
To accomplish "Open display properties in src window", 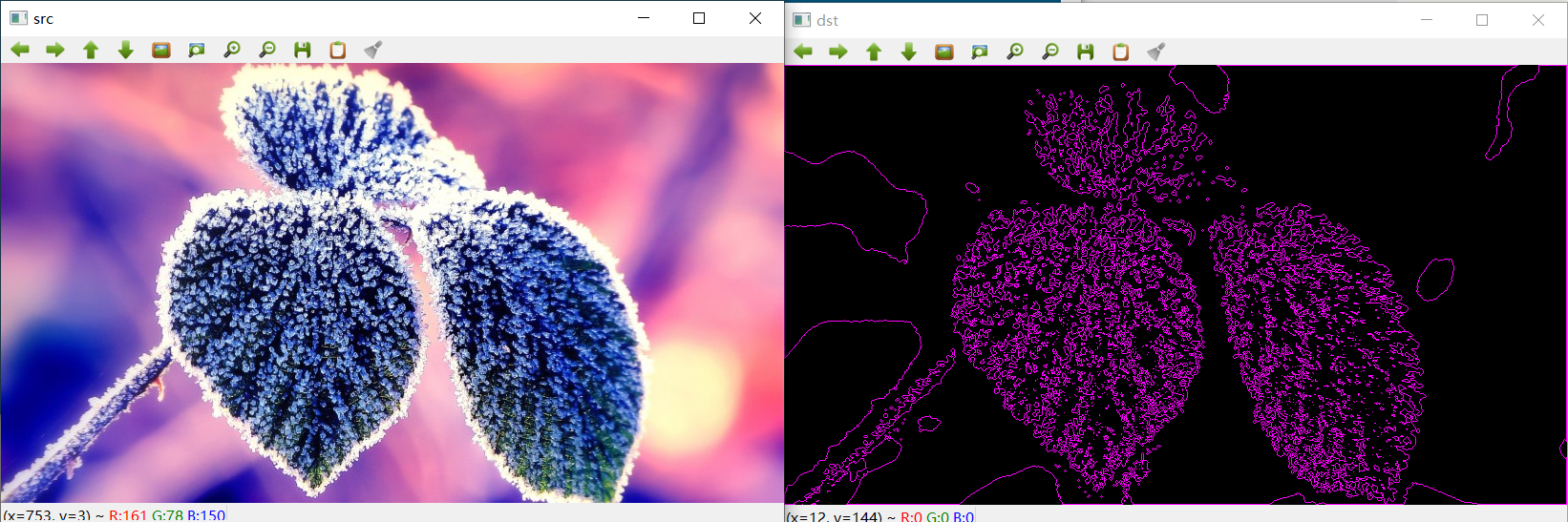I will pos(373,50).
